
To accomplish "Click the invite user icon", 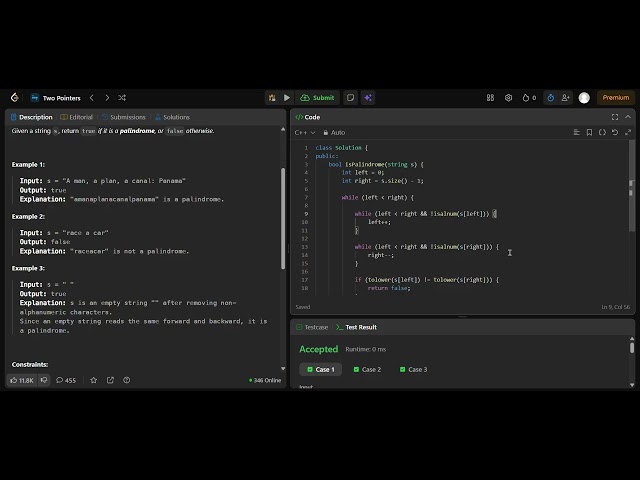I will (x=565, y=98).
